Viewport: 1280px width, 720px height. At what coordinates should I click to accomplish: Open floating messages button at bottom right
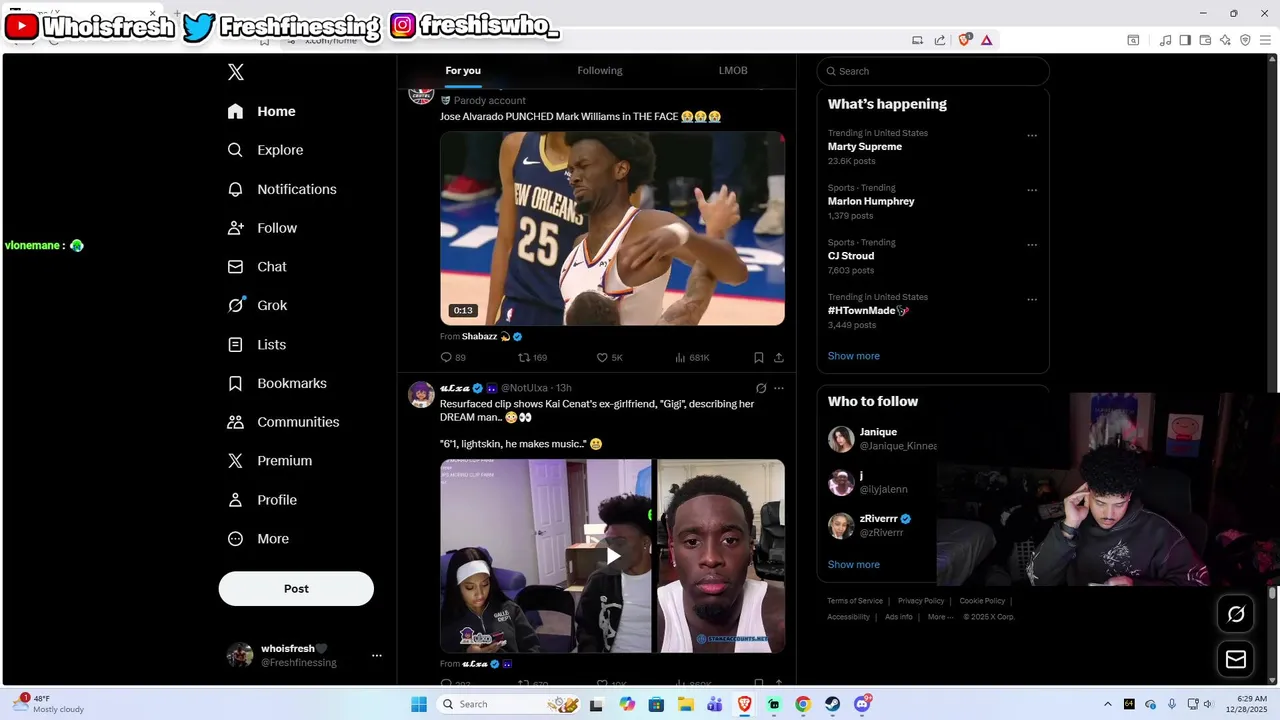(1236, 660)
